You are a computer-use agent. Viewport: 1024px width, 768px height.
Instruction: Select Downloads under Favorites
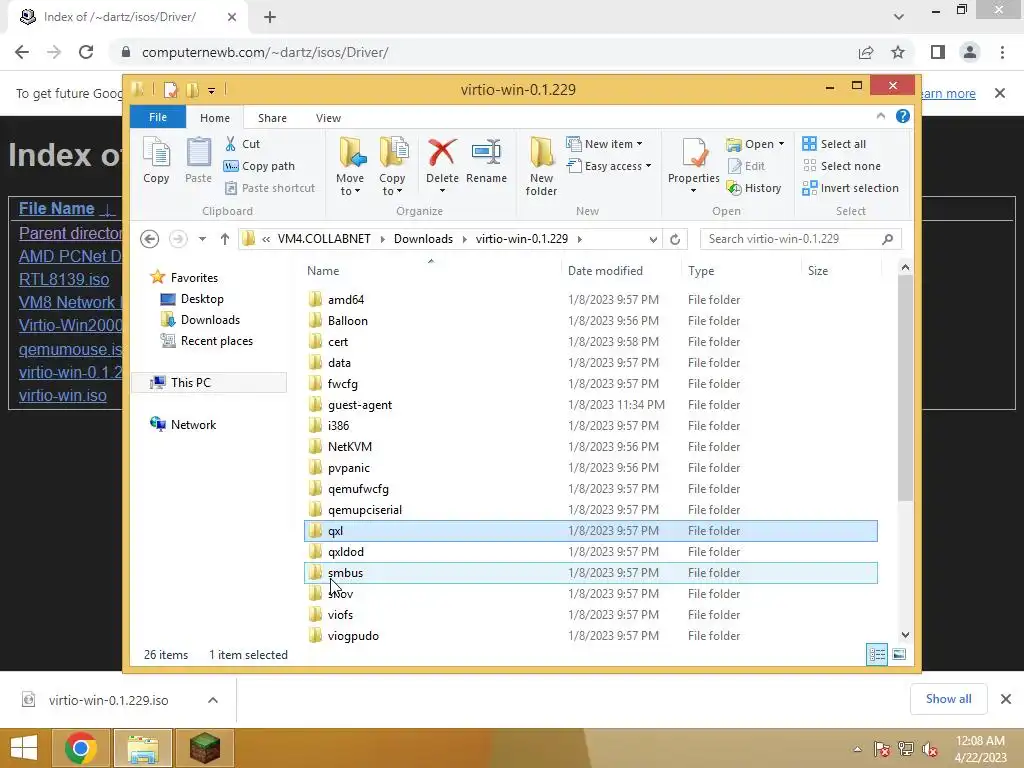click(210, 319)
